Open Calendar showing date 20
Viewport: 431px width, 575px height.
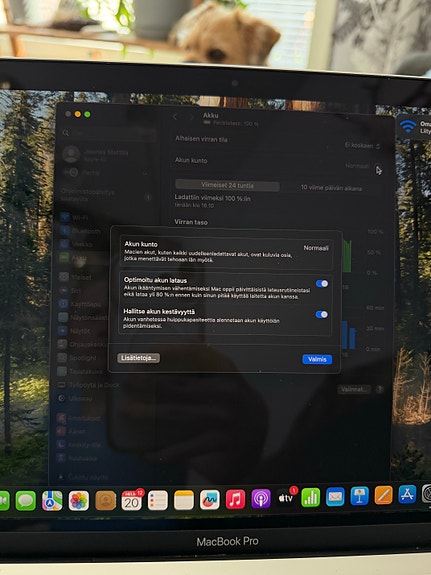[132, 500]
